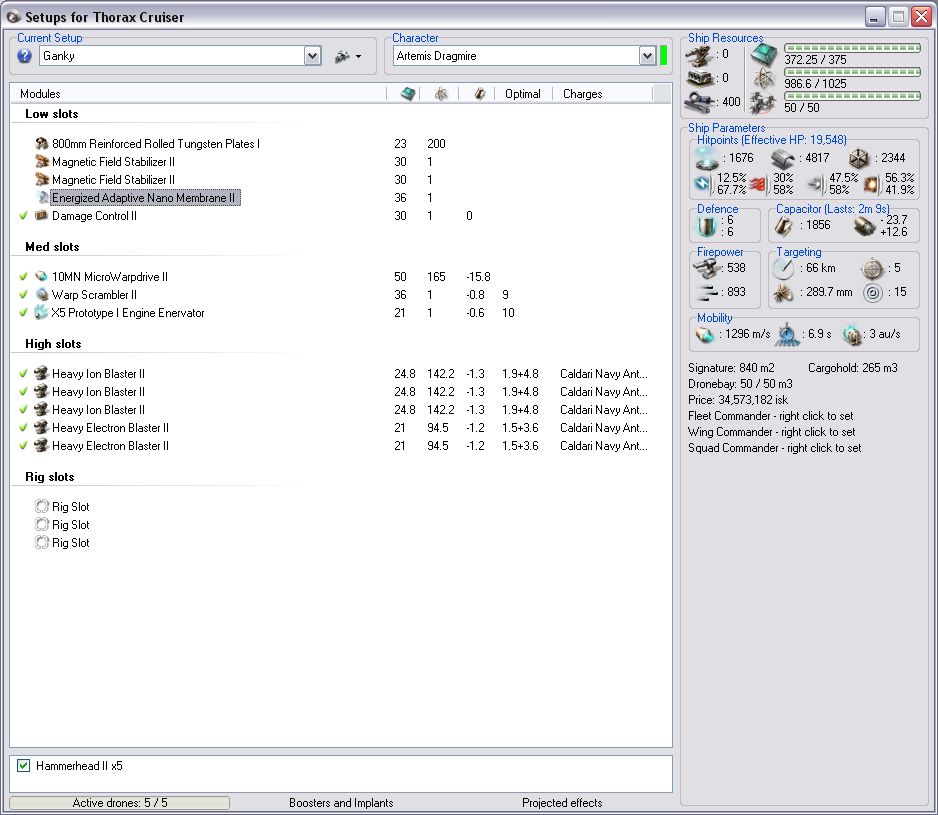
Task: Uncheck the Hammerhead II x5 drone checkbox
Action: click(24, 766)
